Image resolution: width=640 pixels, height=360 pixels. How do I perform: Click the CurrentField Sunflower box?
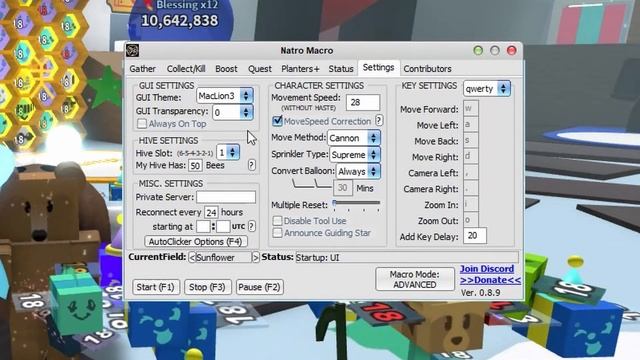click(x=224, y=258)
